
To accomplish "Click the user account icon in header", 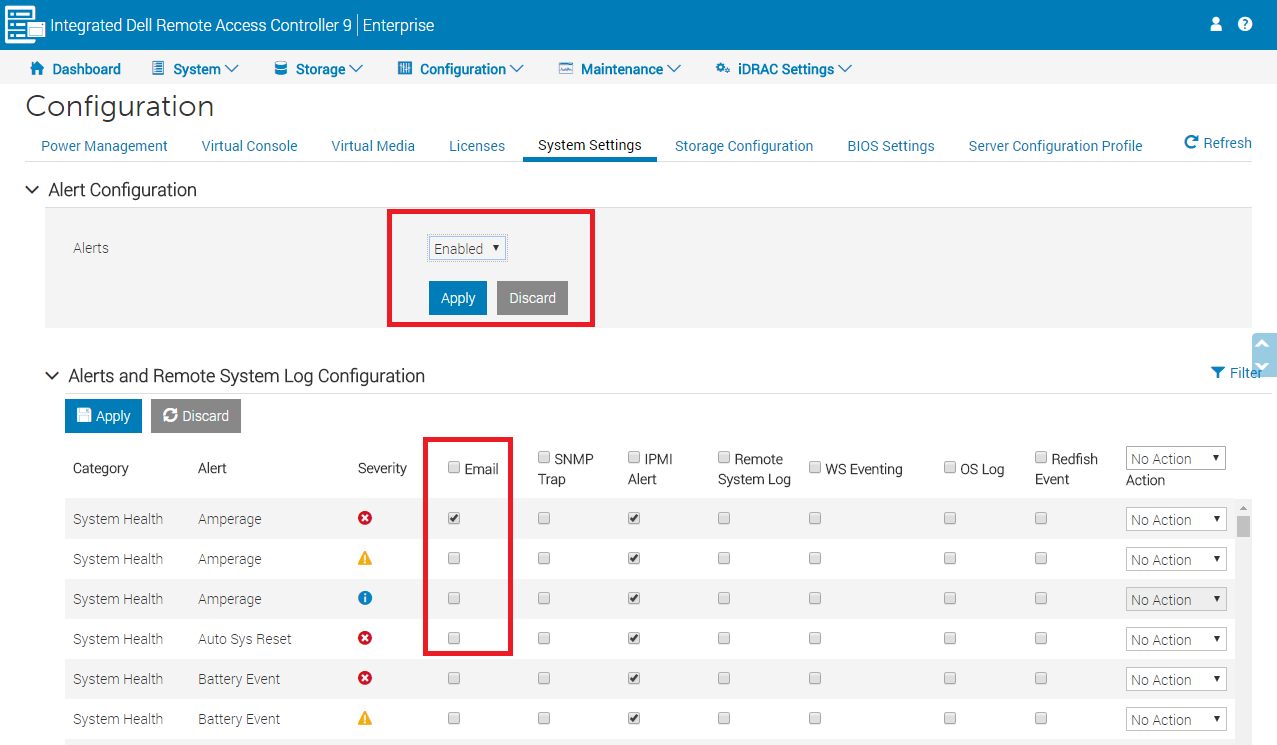I will [x=1216, y=24].
